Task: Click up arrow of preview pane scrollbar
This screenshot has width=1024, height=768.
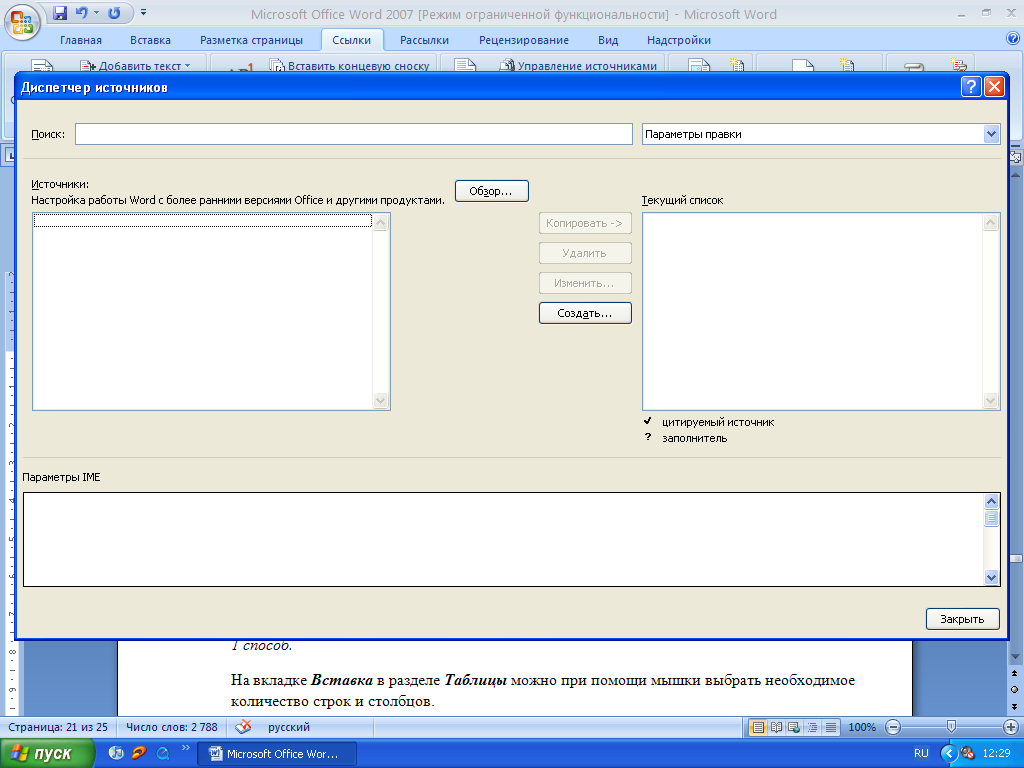Action: 991,502
